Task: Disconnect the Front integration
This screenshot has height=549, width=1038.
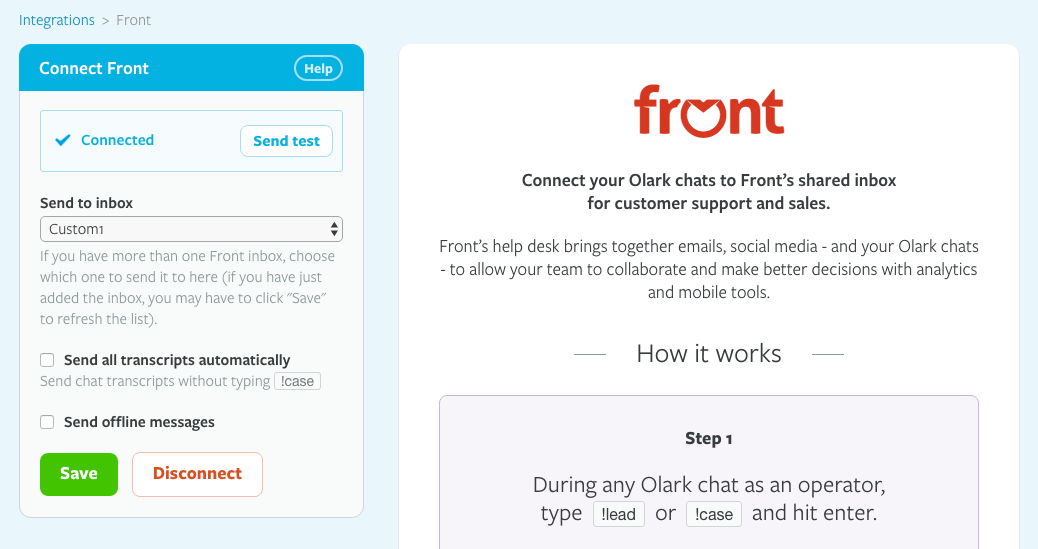Action: (x=197, y=474)
